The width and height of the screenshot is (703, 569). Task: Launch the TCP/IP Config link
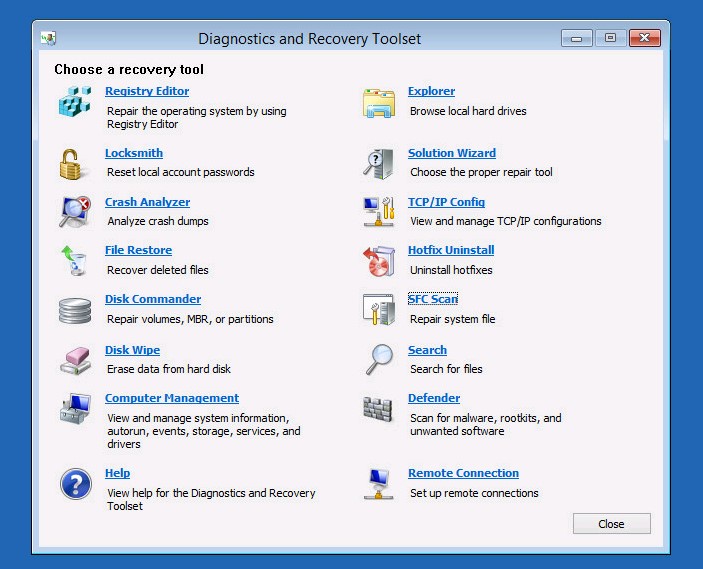click(x=446, y=202)
